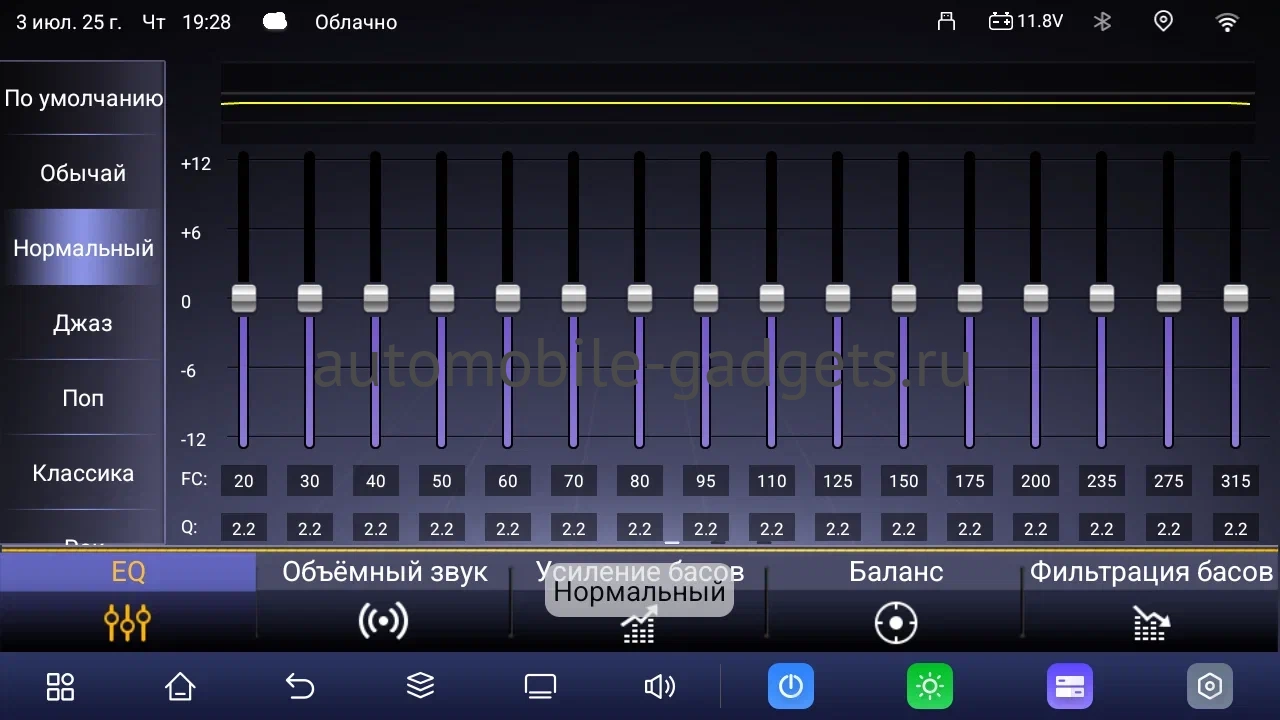The width and height of the screenshot is (1280, 720).
Task: Open recent apps layers icon
Action: [x=420, y=686]
